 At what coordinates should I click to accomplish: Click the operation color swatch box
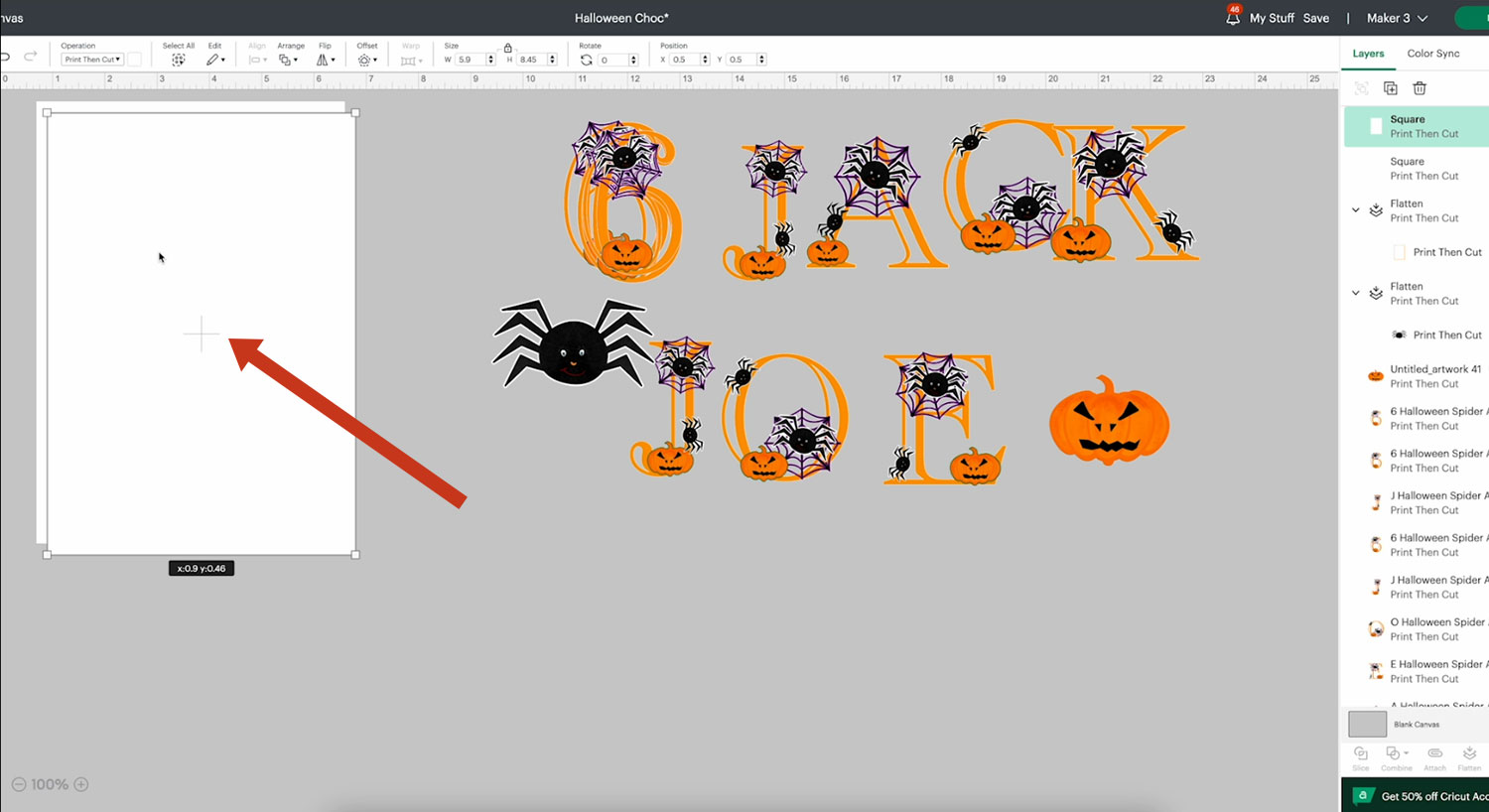click(134, 60)
